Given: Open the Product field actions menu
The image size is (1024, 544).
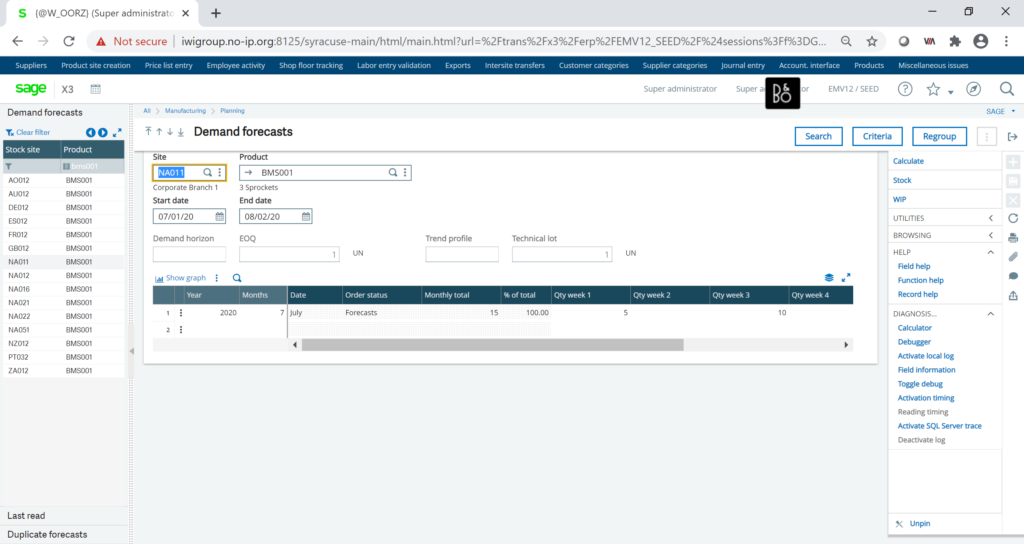Looking at the screenshot, I should pyautogui.click(x=405, y=172).
